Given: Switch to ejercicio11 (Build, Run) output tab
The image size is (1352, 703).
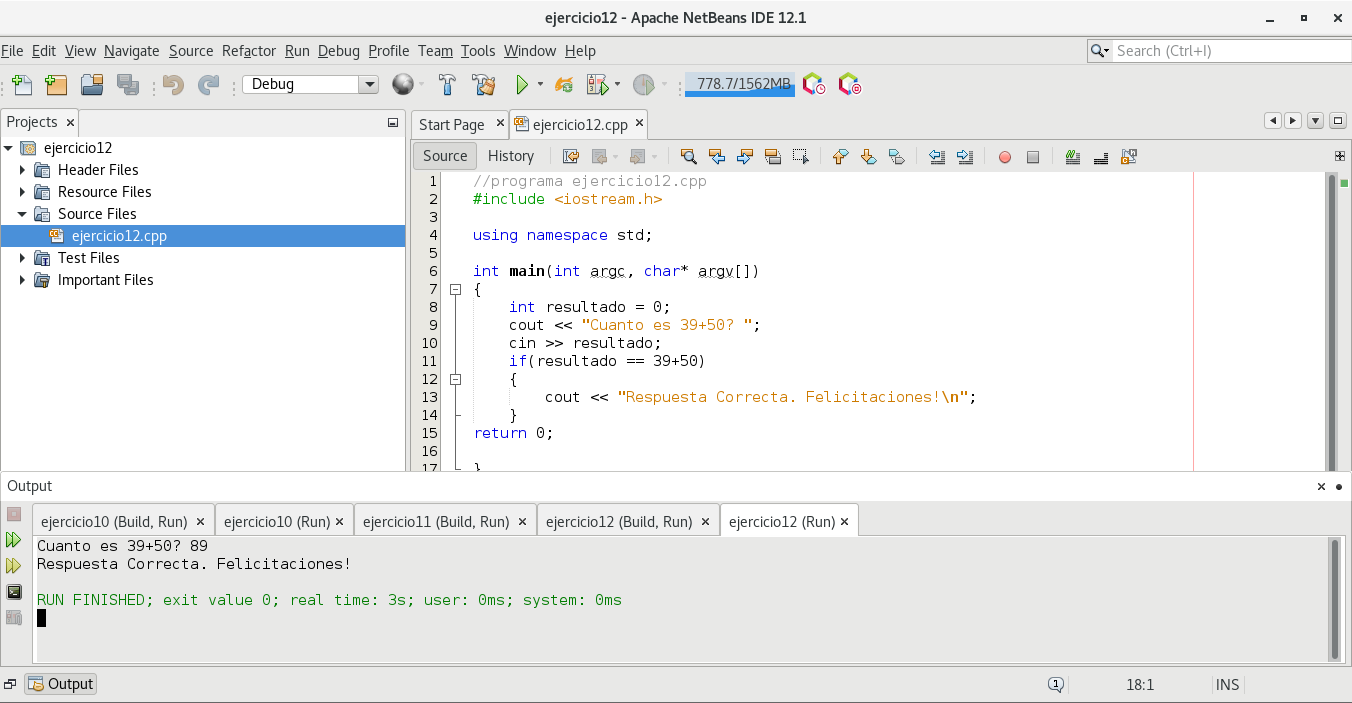Looking at the screenshot, I should pos(436,521).
